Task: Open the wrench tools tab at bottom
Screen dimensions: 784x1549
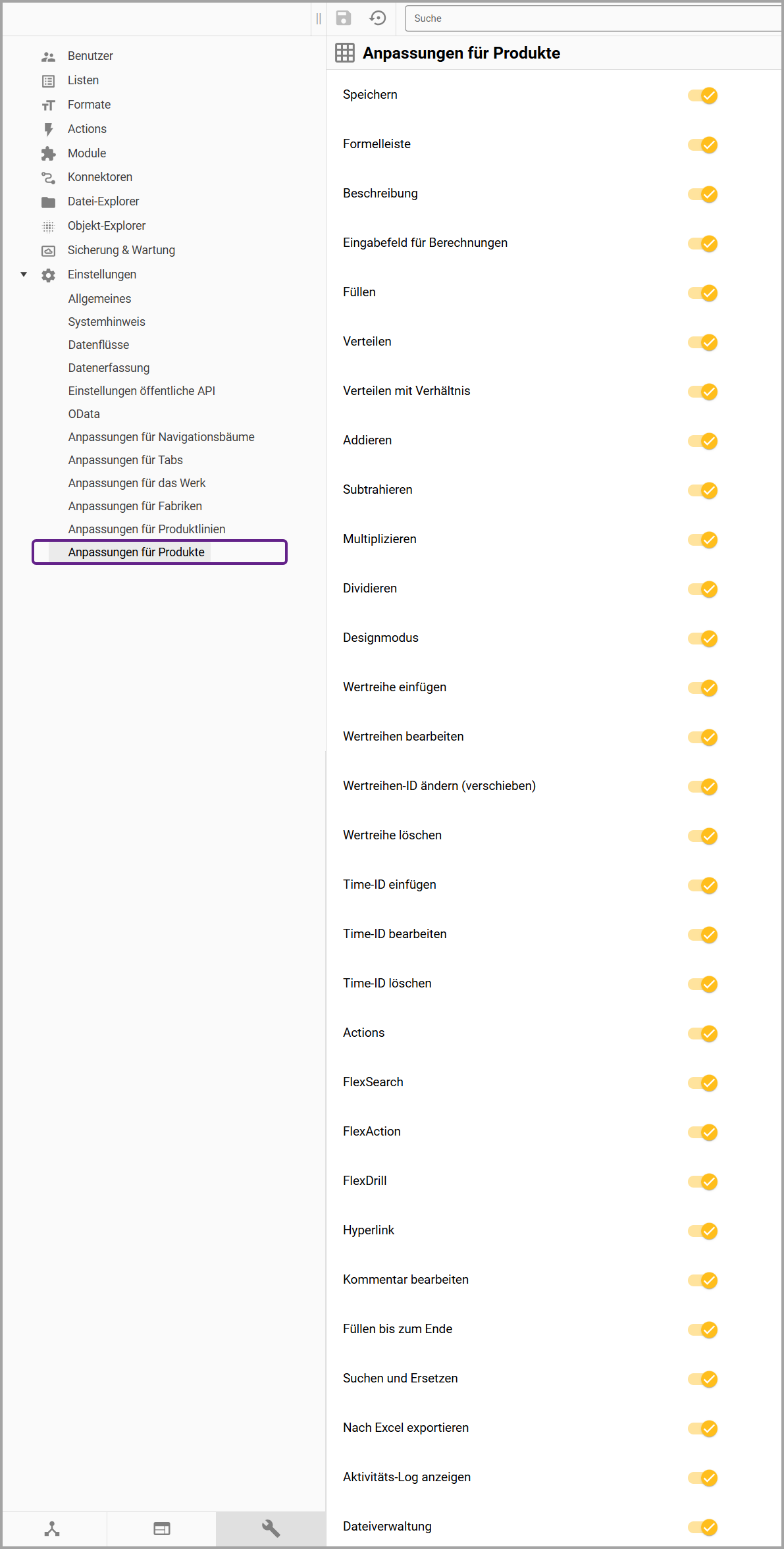Action: point(271,1529)
